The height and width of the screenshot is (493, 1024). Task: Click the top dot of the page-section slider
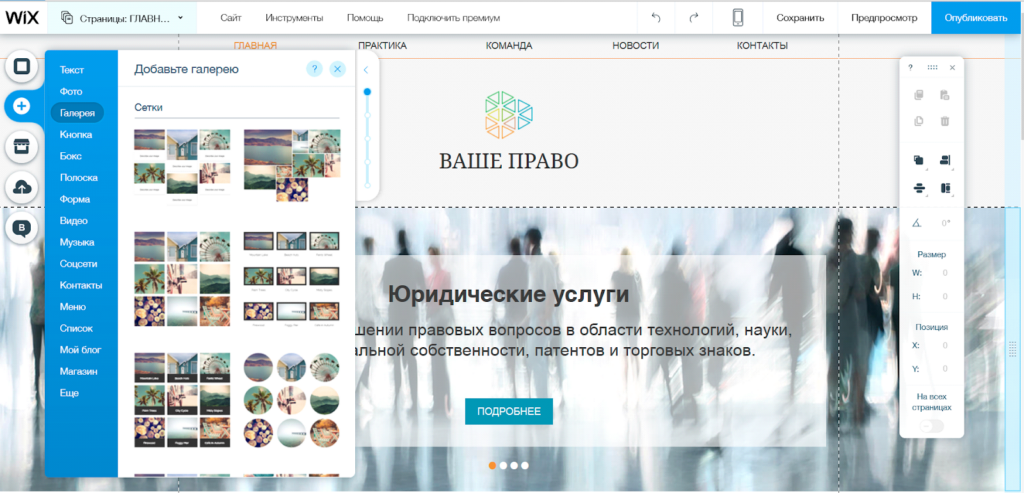[x=367, y=92]
